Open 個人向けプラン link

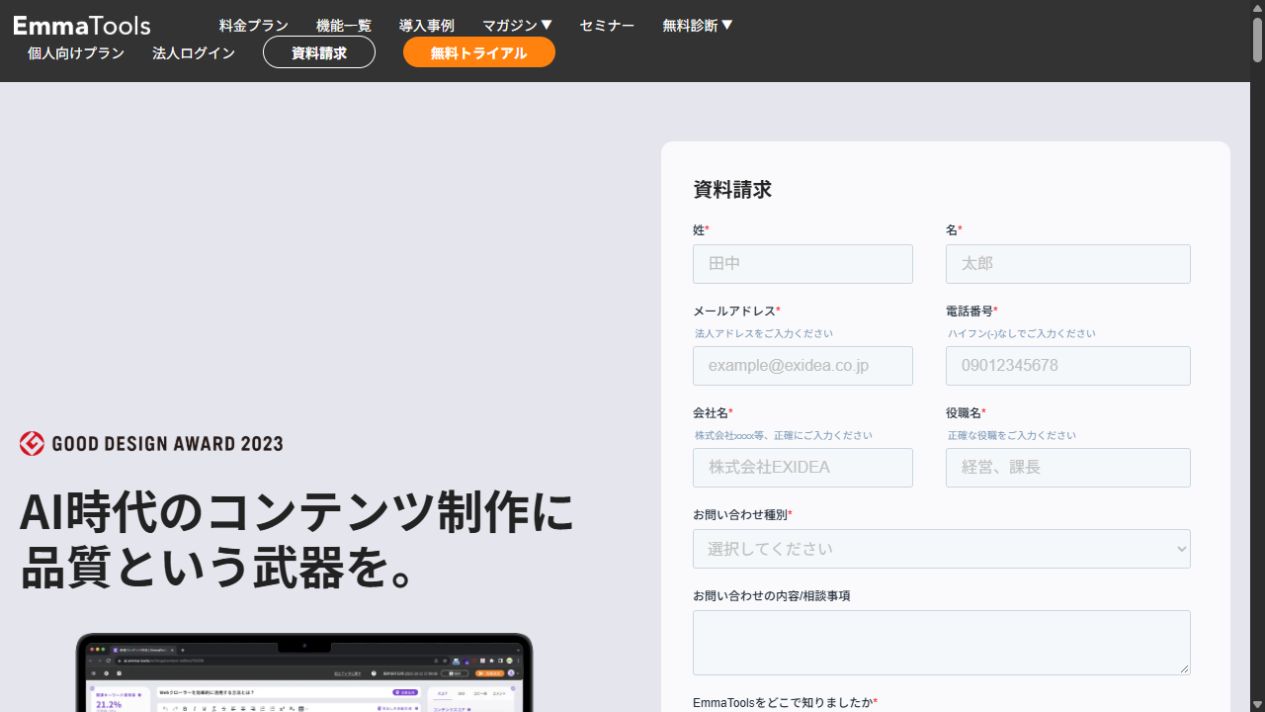click(76, 53)
